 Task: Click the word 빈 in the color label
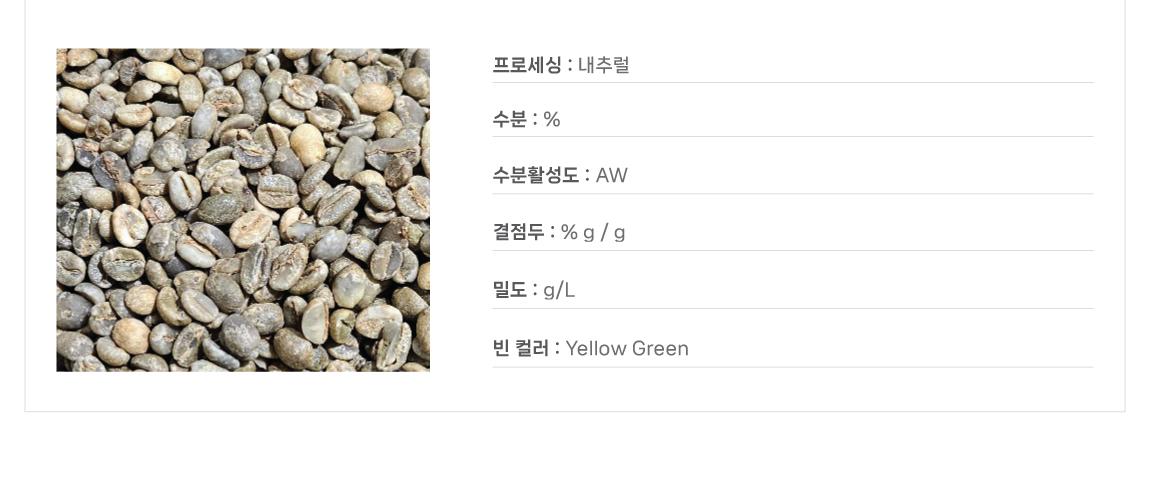click(x=501, y=348)
